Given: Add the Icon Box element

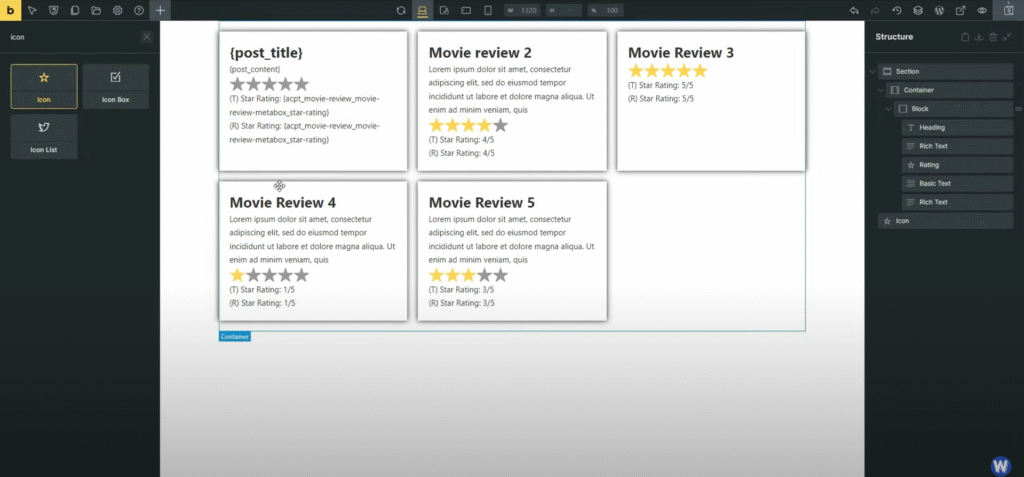Looking at the screenshot, I should (116, 86).
